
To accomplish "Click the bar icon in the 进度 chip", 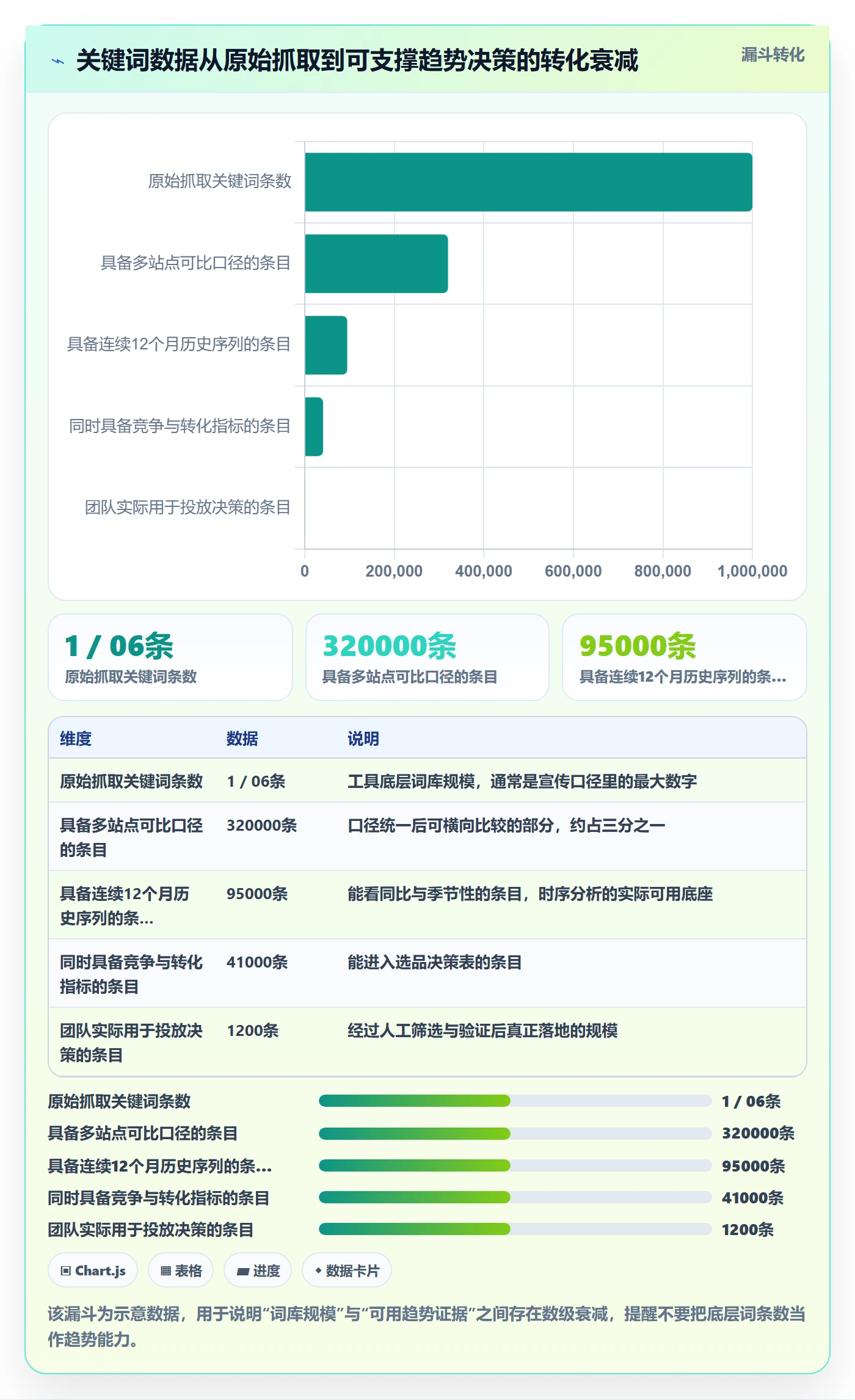I will 242,1272.
